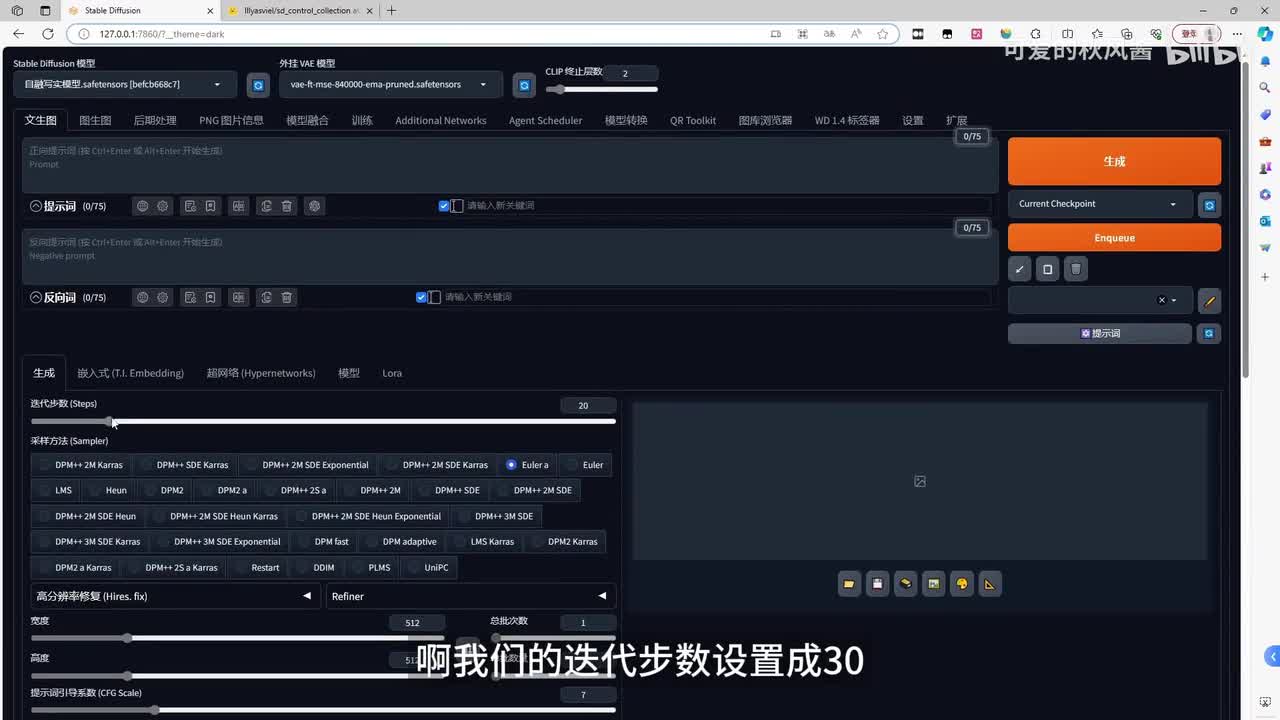Screen dimensions: 1280x720
Task: Click the floppy disk save icon under preview
Action: 877,584
